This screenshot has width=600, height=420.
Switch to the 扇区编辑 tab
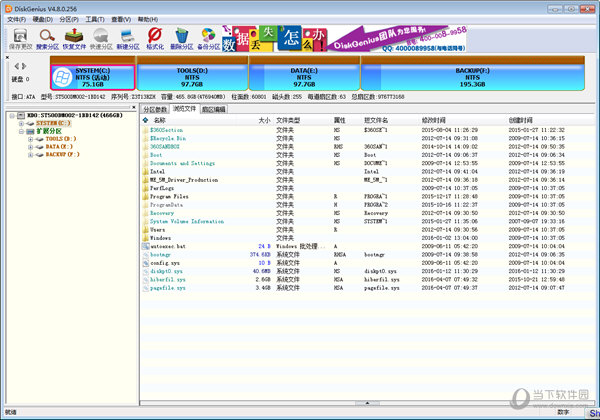[x=213, y=109]
